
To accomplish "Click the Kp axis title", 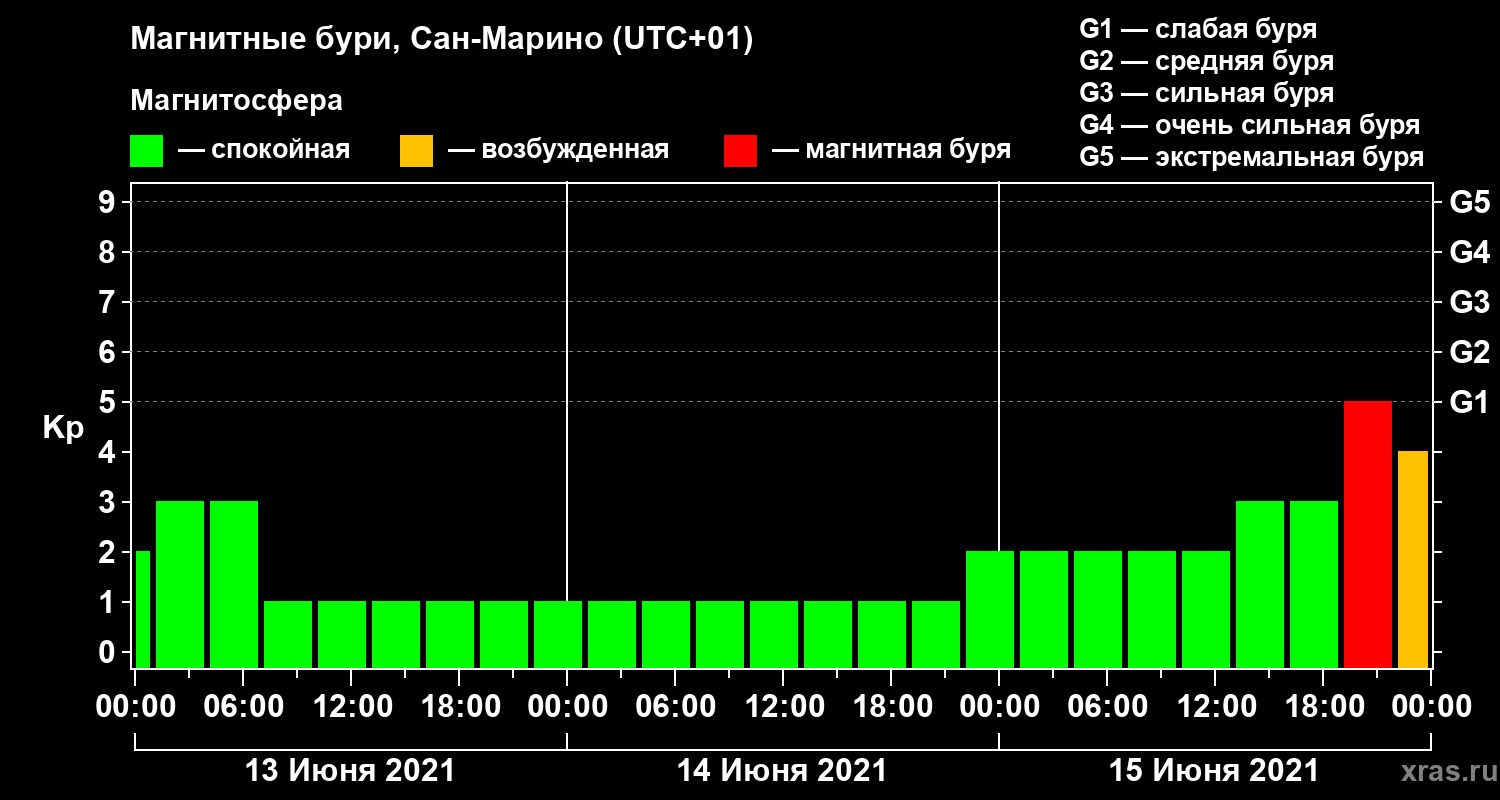I will (62, 429).
